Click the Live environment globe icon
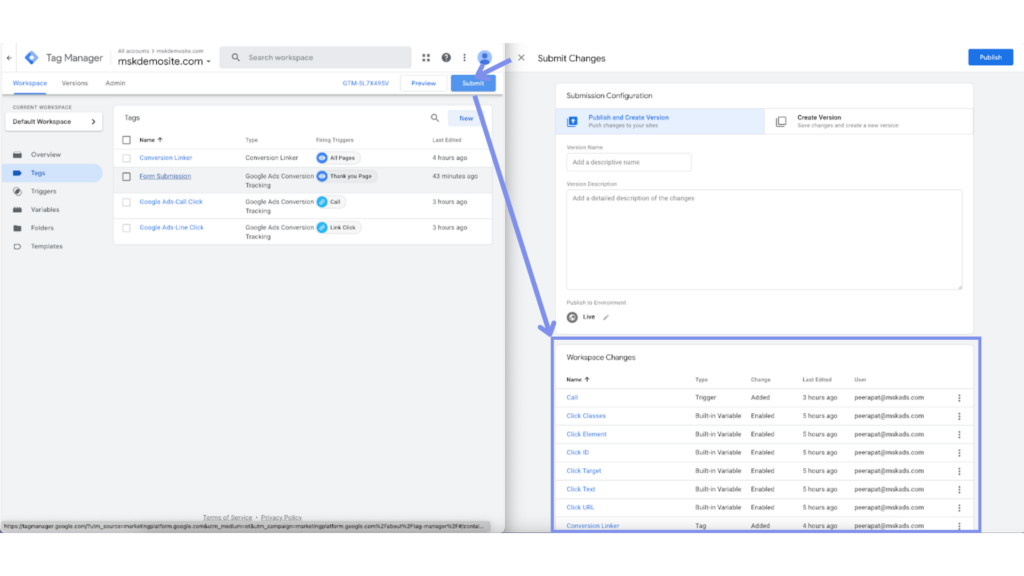The image size is (1024, 576). 572,317
